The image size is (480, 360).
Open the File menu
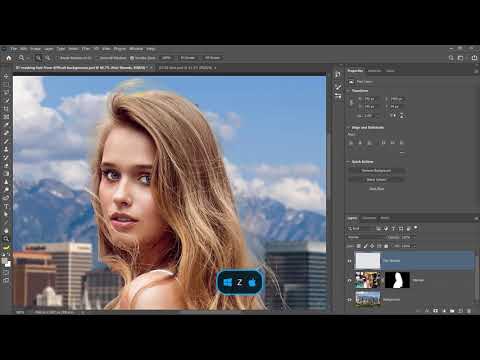(14, 49)
